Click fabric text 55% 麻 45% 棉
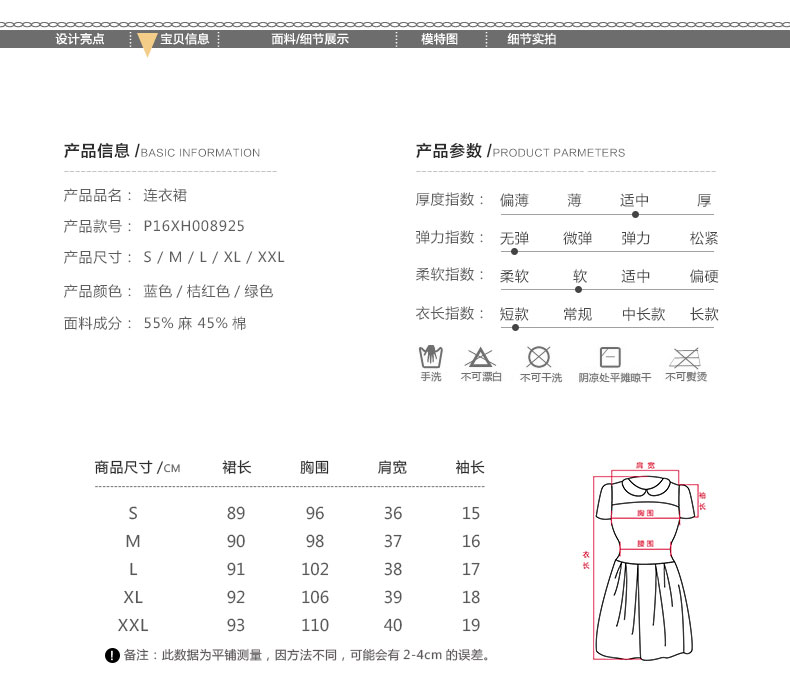Screen dimensions: 790x676 195,323
